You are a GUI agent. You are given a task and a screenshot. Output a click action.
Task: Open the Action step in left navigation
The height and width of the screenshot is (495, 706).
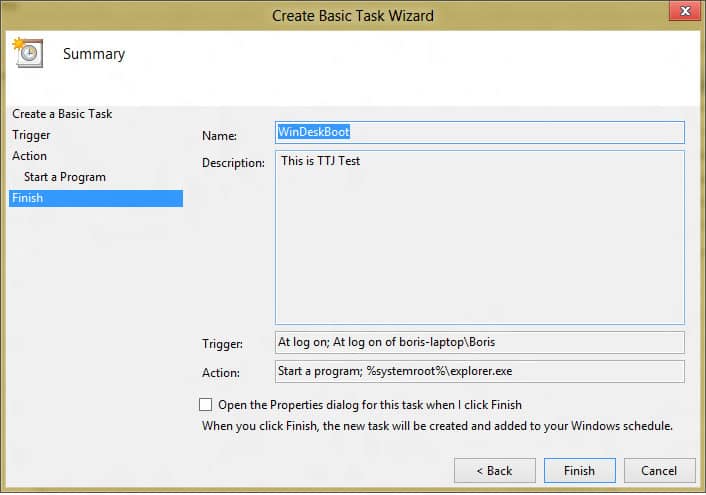(29, 156)
